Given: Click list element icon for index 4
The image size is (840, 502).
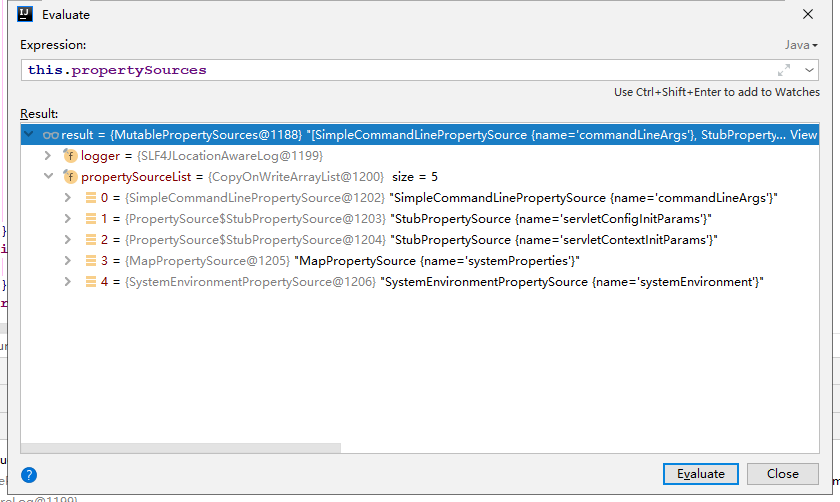Looking at the screenshot, I should click(x=91, y=282).
